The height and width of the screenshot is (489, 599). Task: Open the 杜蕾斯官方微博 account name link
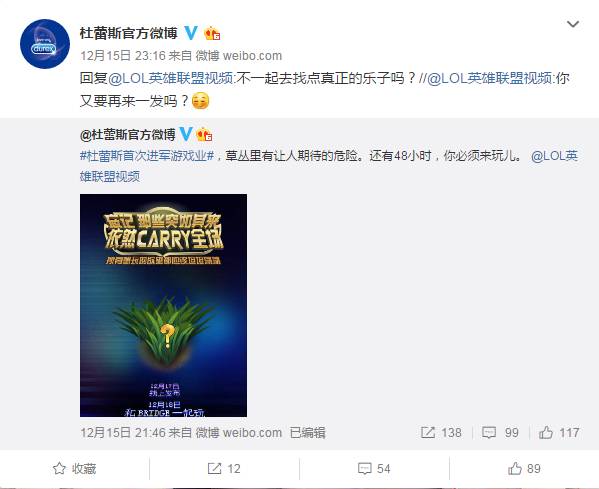tap(129, 33)
